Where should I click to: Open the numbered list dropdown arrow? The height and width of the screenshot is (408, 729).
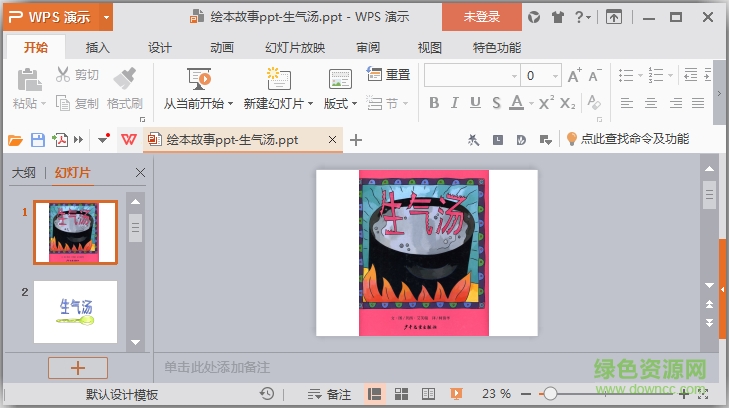tap(670, 75)
